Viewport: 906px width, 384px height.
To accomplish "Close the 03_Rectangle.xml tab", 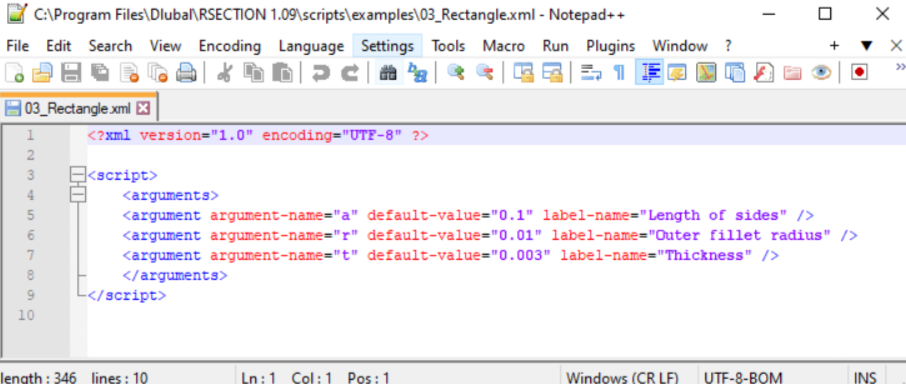I will (x=143, y=108).
